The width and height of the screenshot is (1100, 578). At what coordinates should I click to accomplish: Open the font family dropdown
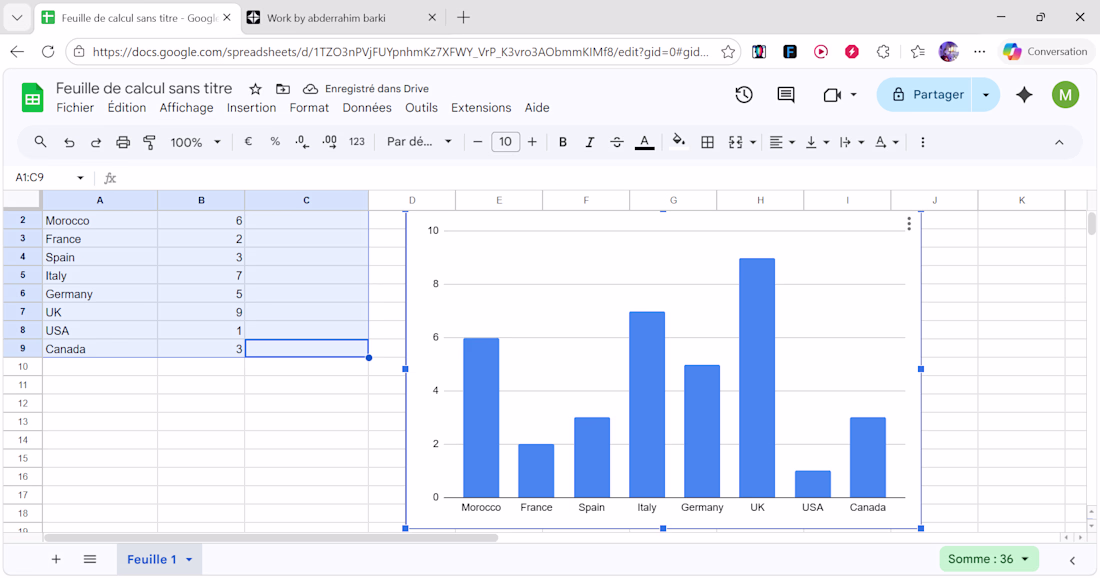pyautogui.click(x=419, y=142)
